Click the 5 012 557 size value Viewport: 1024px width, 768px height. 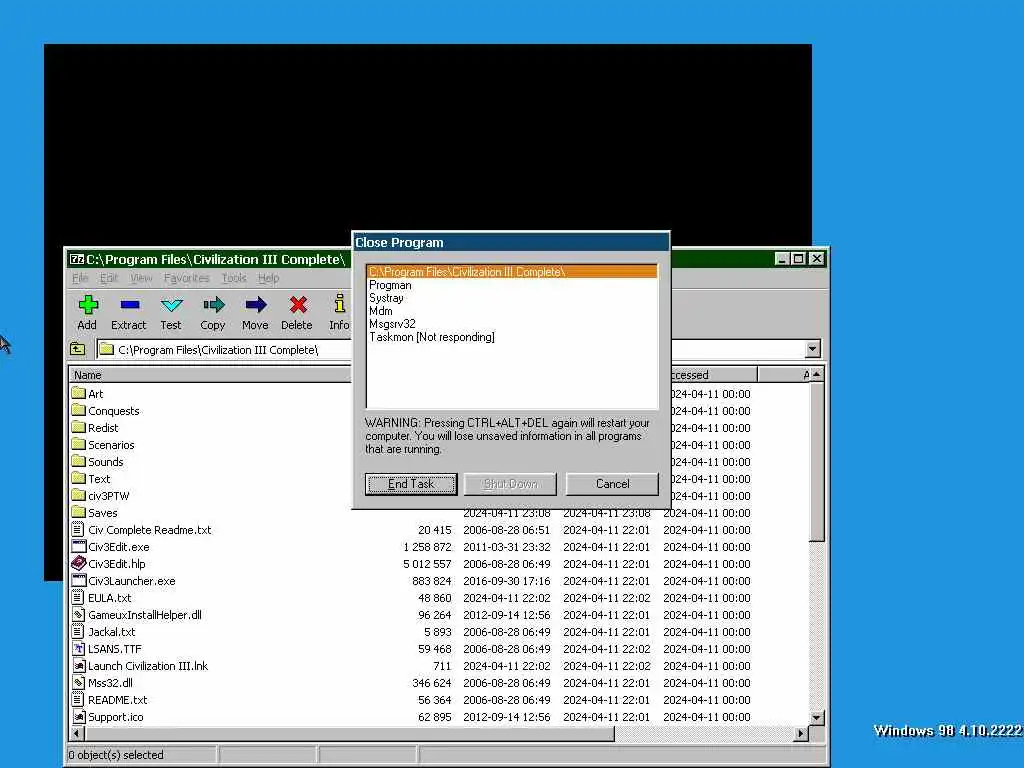click(427, 564)
